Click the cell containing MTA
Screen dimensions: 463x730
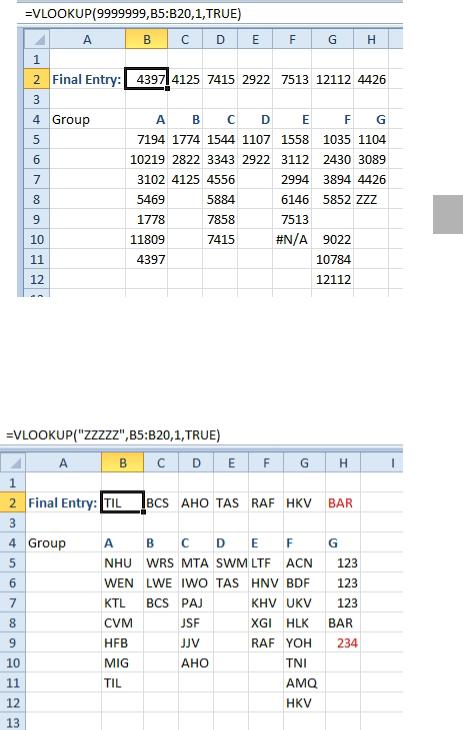point(196,563)
